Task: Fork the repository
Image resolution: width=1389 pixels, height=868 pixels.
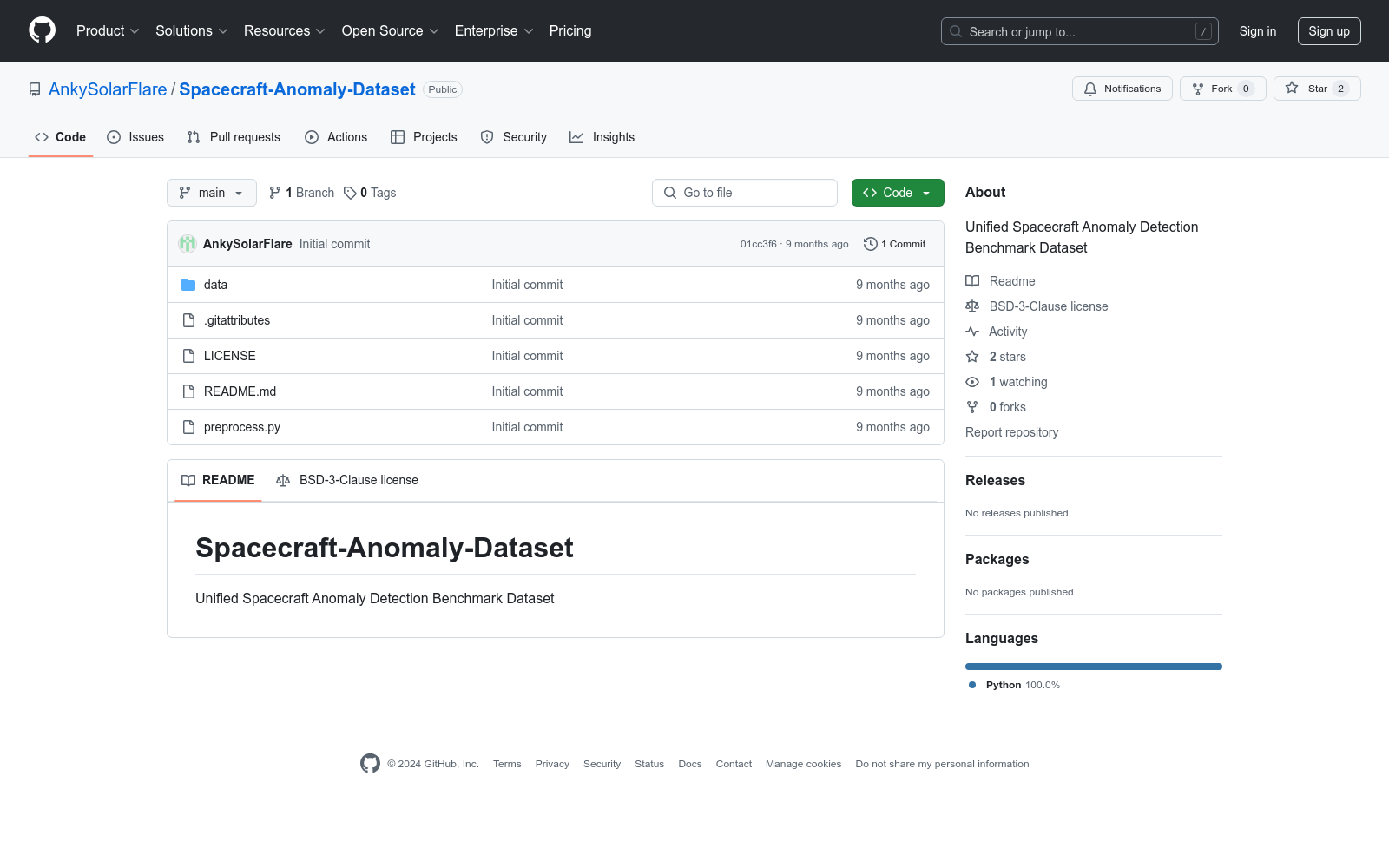Action: (x=1222, y=89)
